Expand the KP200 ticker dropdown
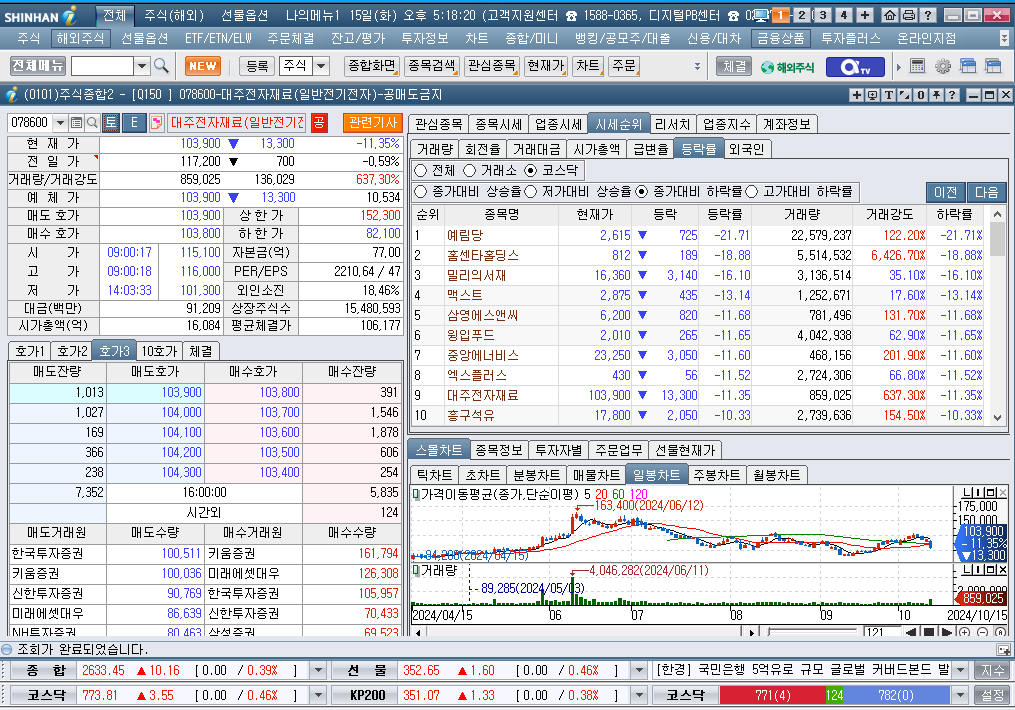 638,695
